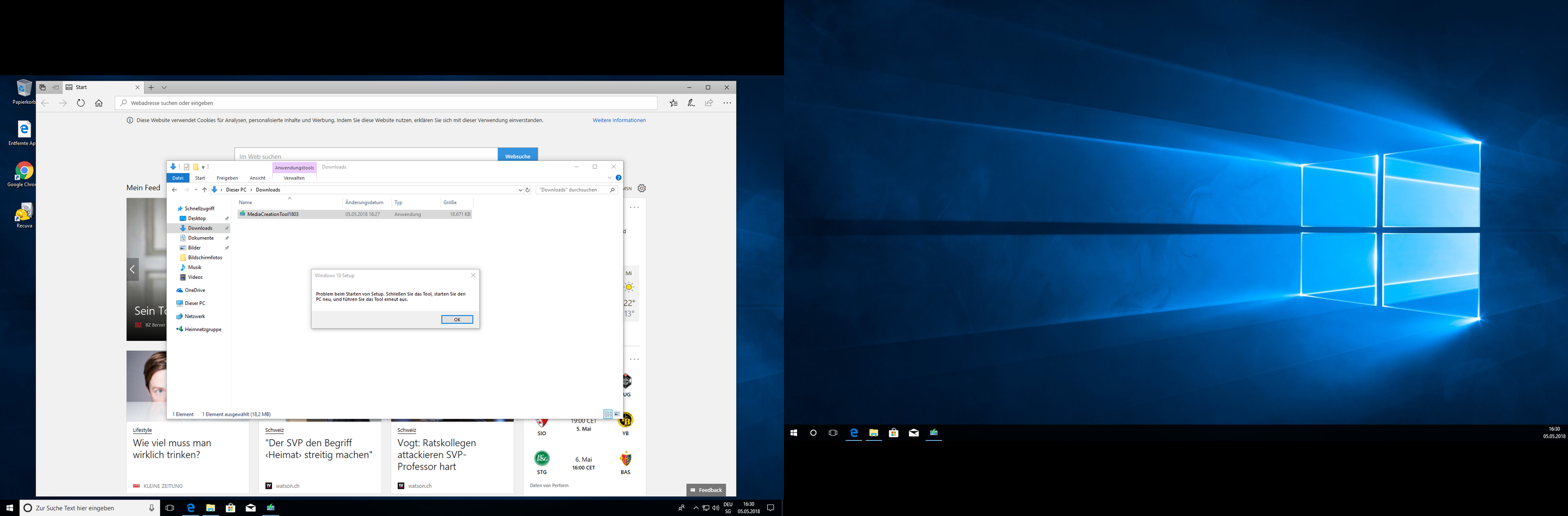1568x516 pixels.
Task: Open the Ansicht ribbon tab
Action: pos(258,178)
